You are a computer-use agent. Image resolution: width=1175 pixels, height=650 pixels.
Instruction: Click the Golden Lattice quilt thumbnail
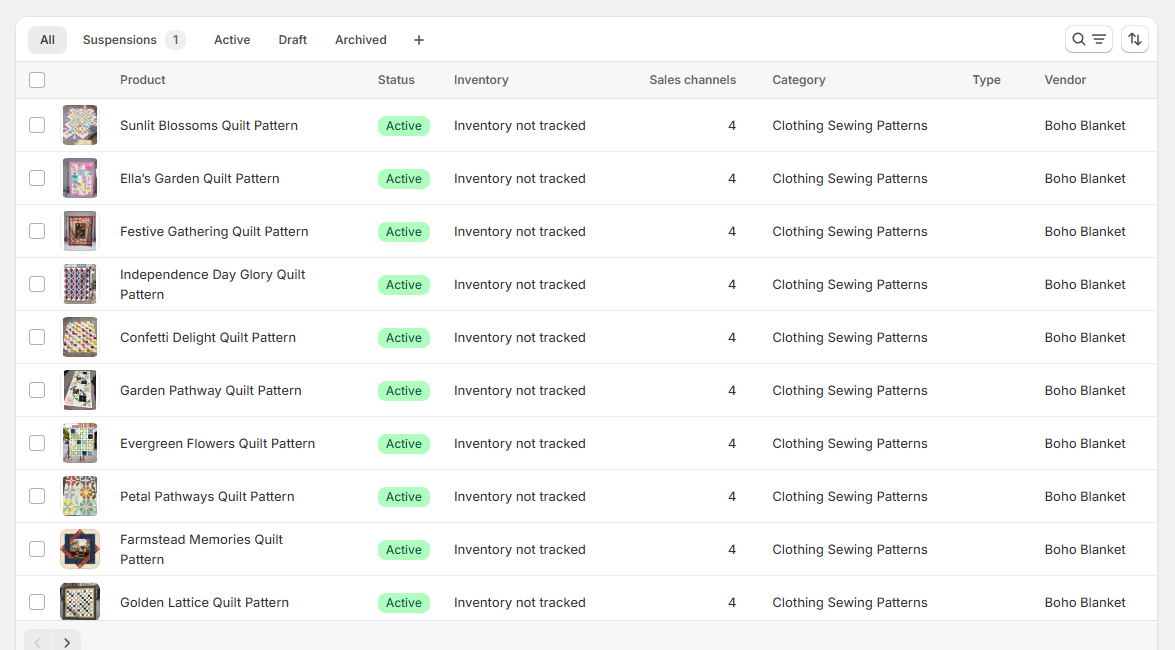point(80,602)
